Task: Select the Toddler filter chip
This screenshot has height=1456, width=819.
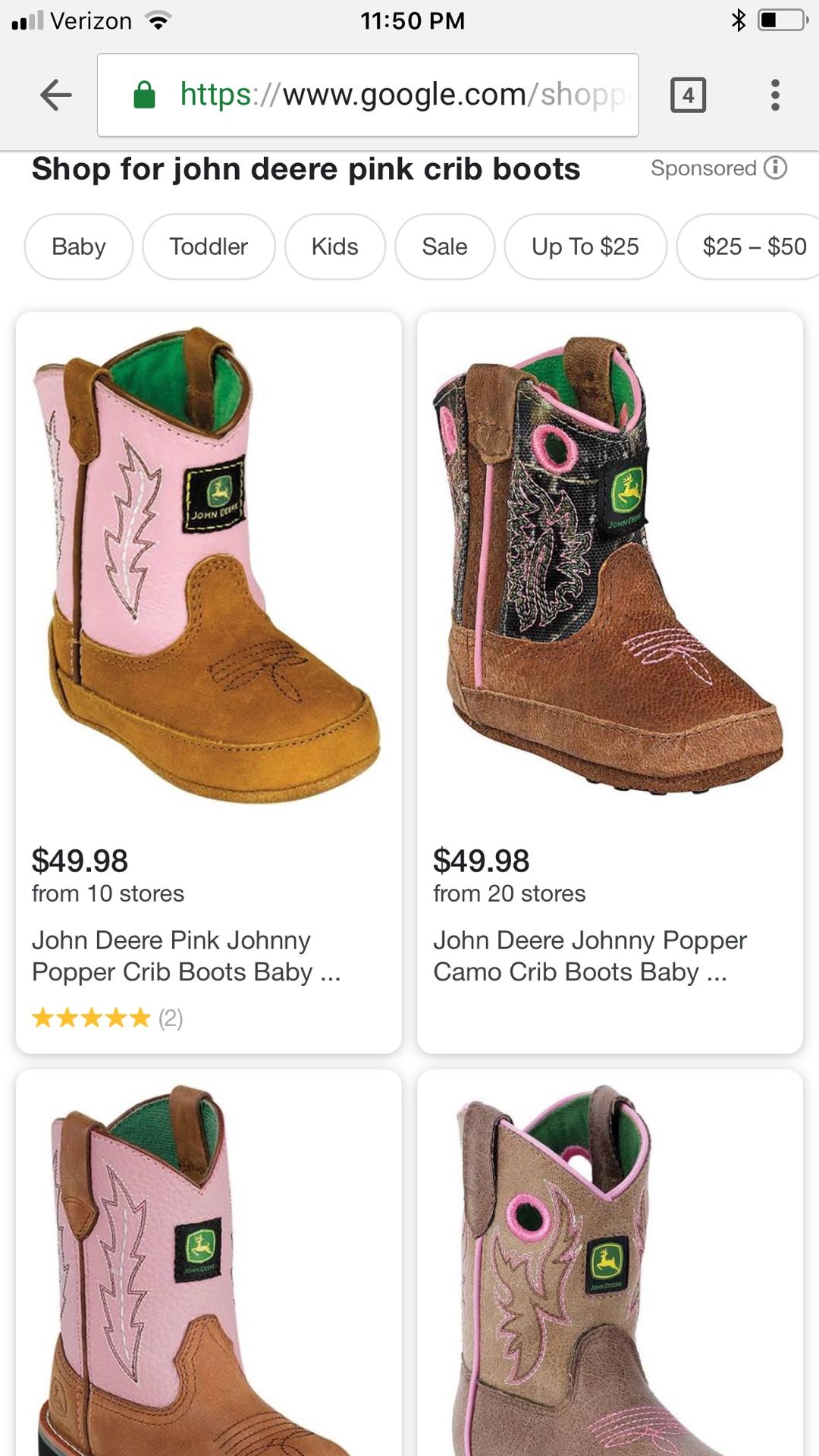Action: coord(209,246)
